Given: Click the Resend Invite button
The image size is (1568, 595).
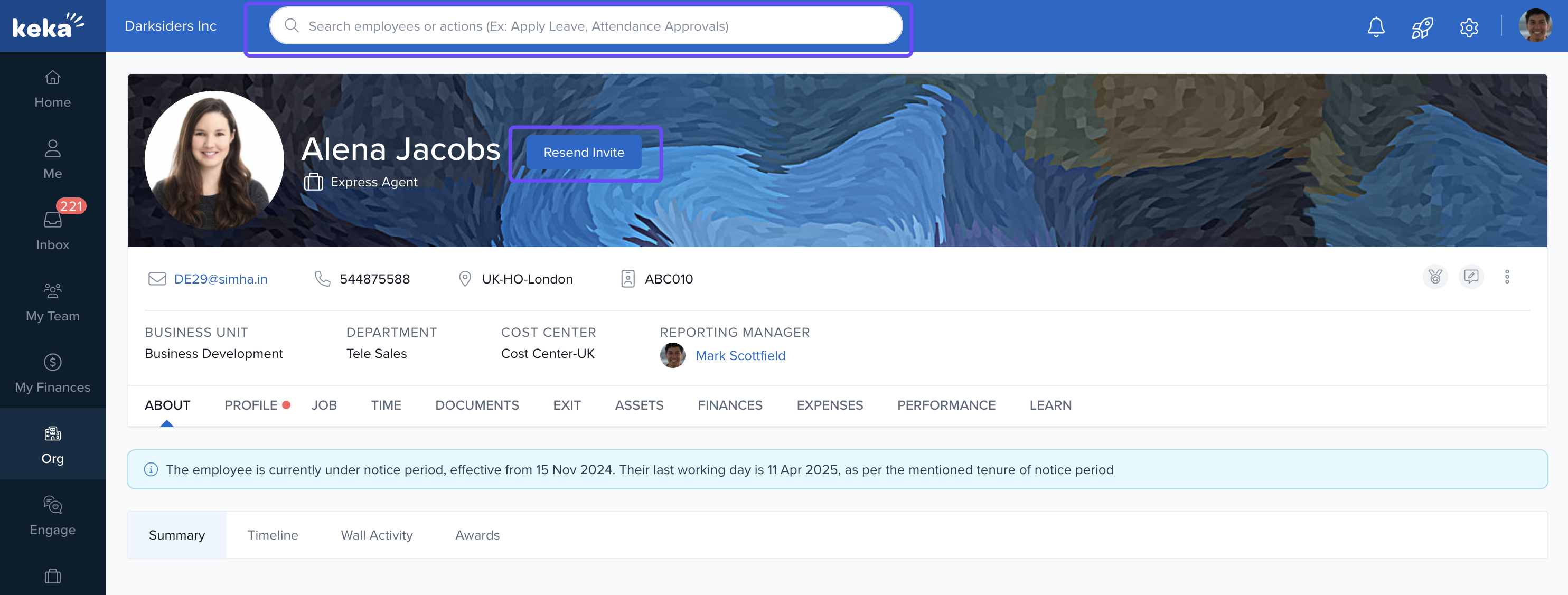Looking at the screenshot, I should pos(583,152).
